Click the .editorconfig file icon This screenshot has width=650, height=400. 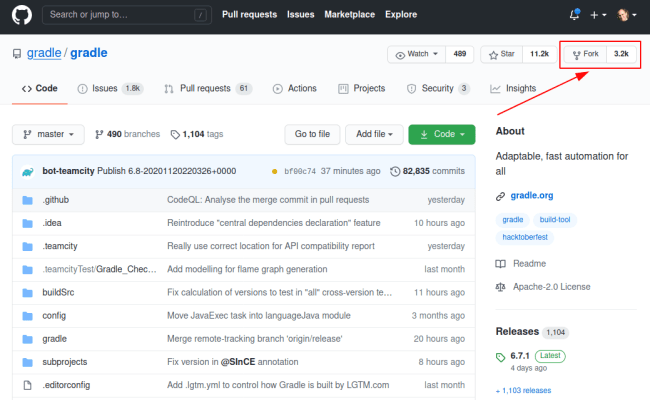tap(27, 385)
